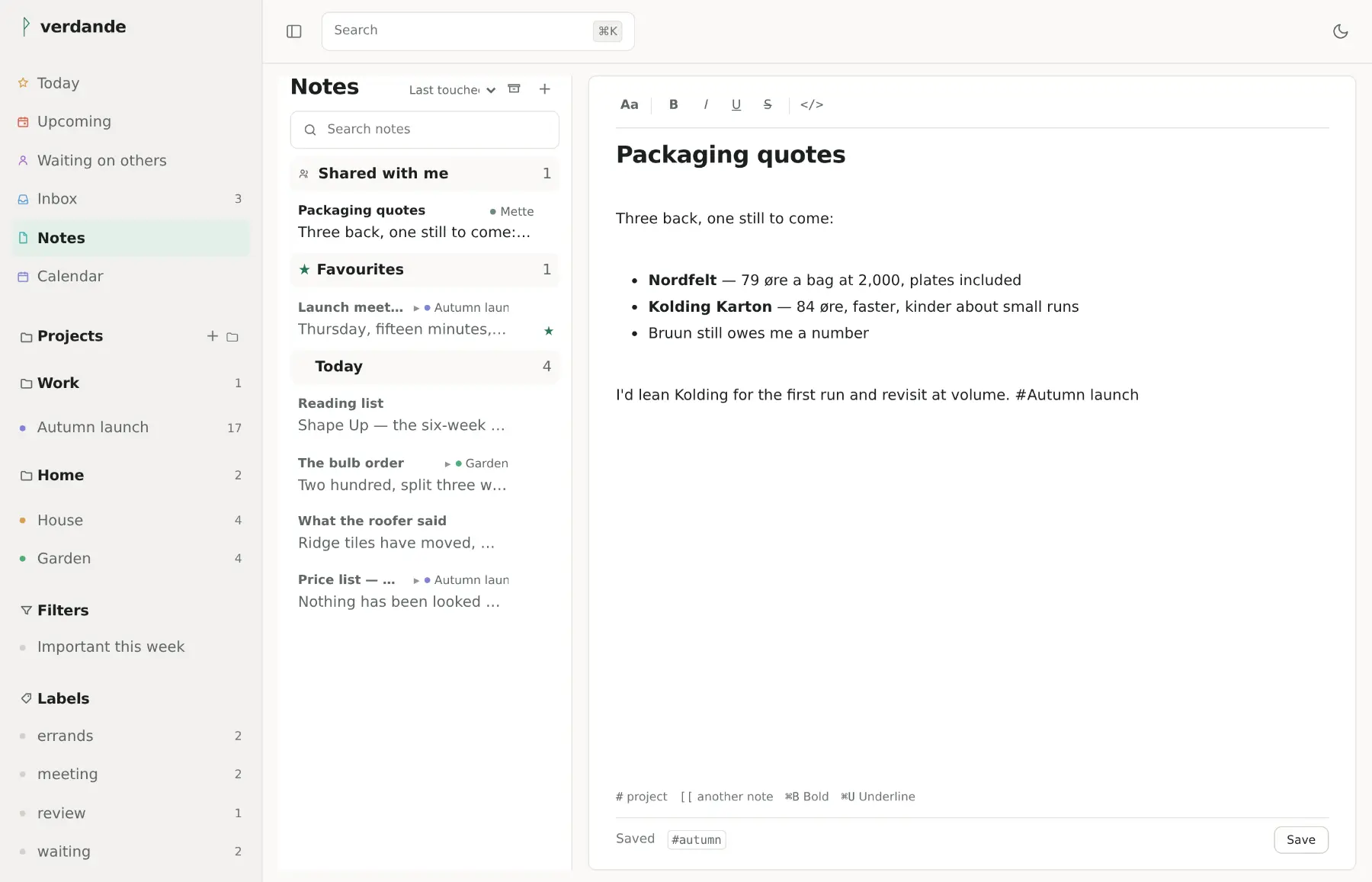This screenshot has width=1372, height=882.
Task: Apply strikethrough formatting
Action: pos(768,104)
